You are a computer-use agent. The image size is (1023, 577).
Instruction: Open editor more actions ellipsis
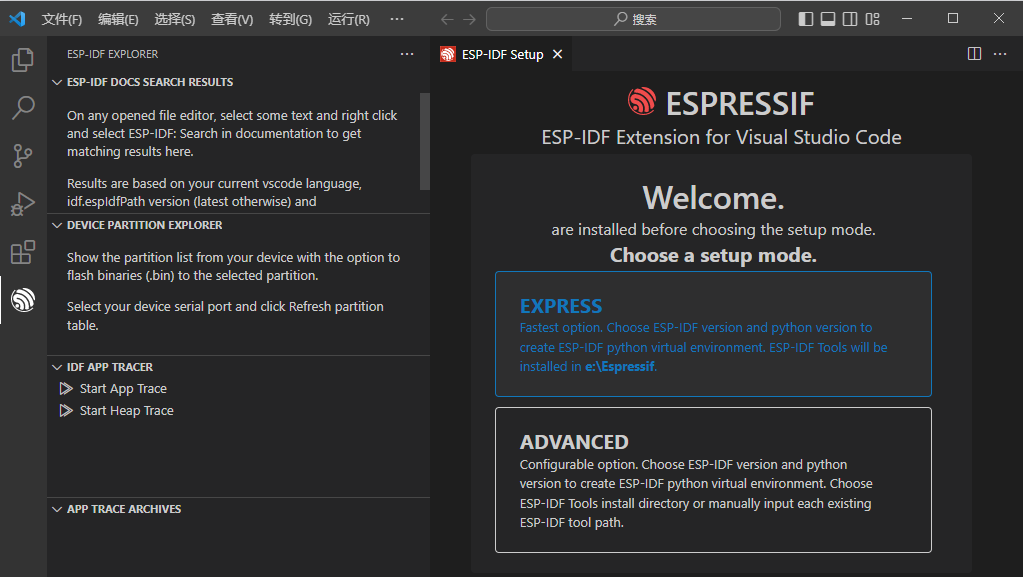click(x=1000, y=54)
